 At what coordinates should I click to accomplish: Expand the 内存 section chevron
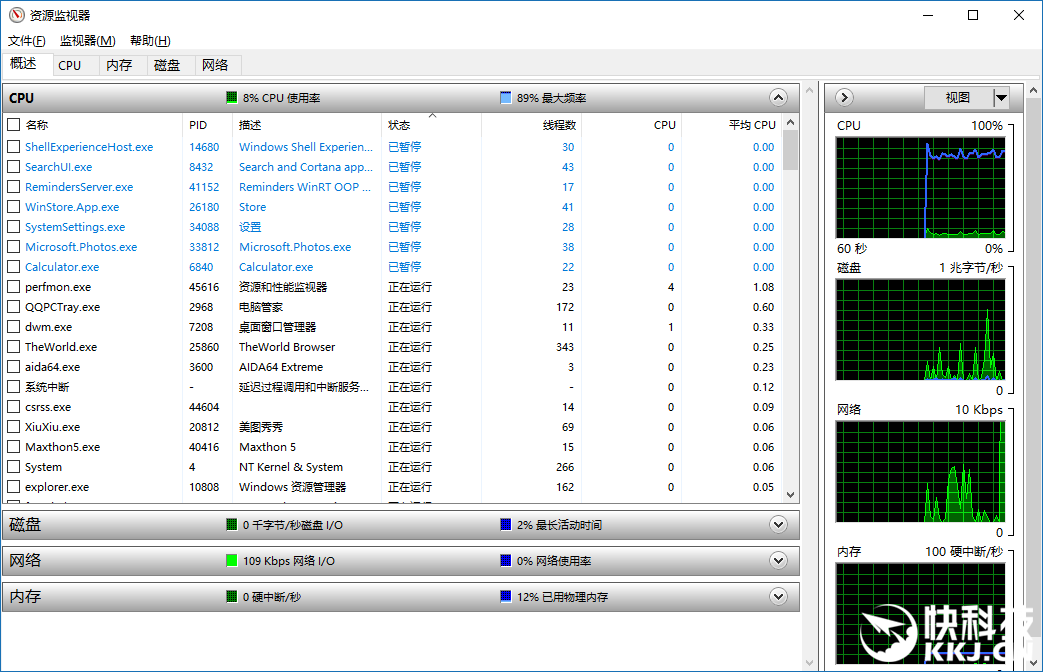tap(778, 596)
